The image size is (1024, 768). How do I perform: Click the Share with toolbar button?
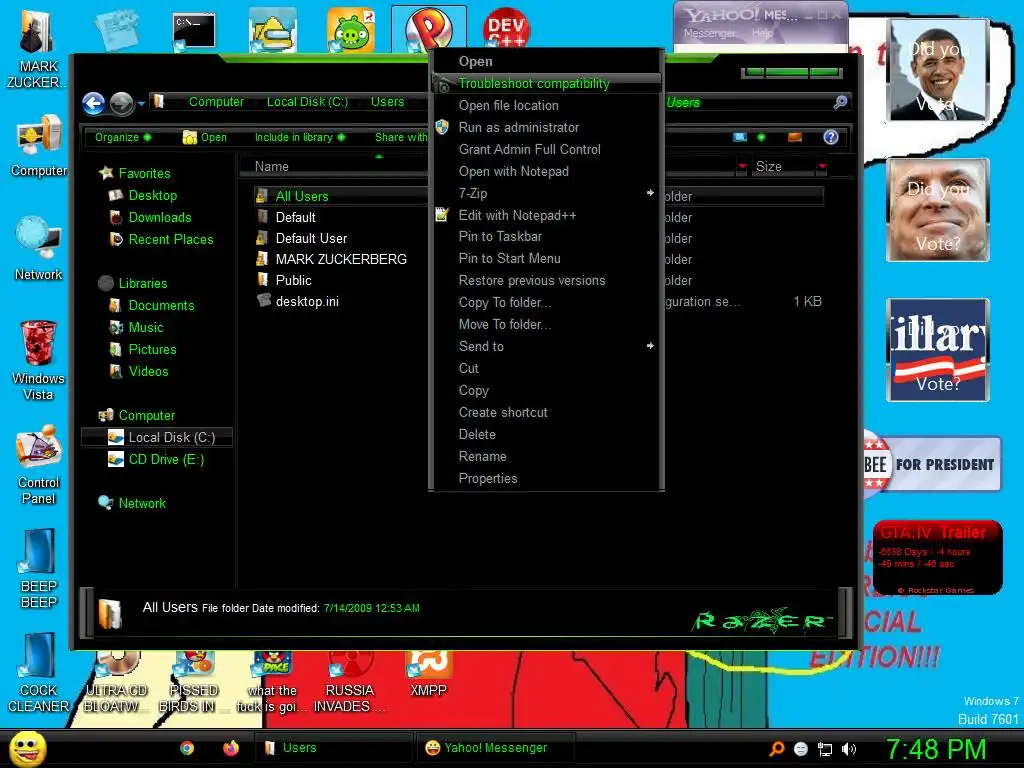tap(401, 137)
